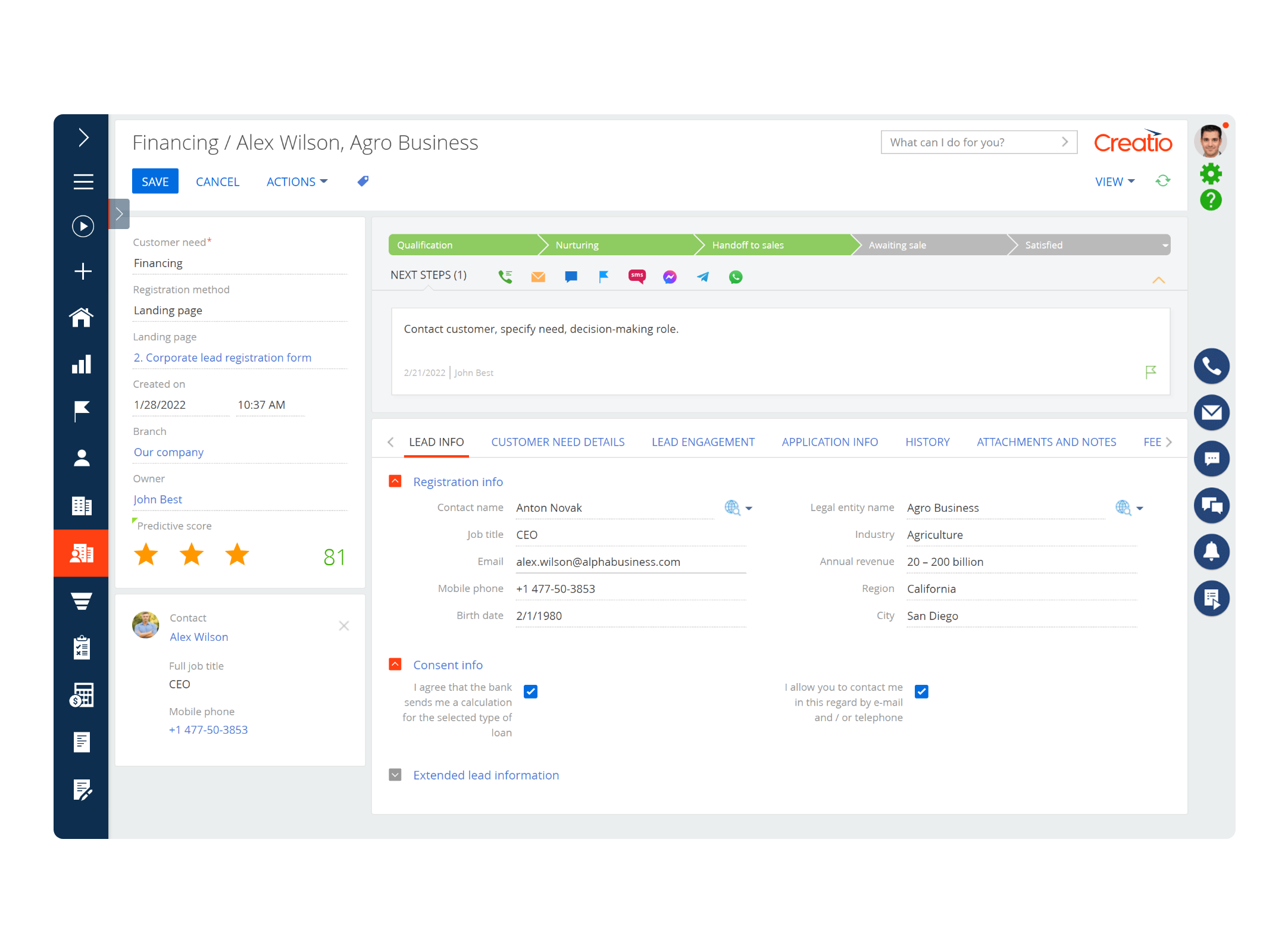1288x952 pixels.
Task: Open the WhatsApp channel icon
Action: point(736,277)
